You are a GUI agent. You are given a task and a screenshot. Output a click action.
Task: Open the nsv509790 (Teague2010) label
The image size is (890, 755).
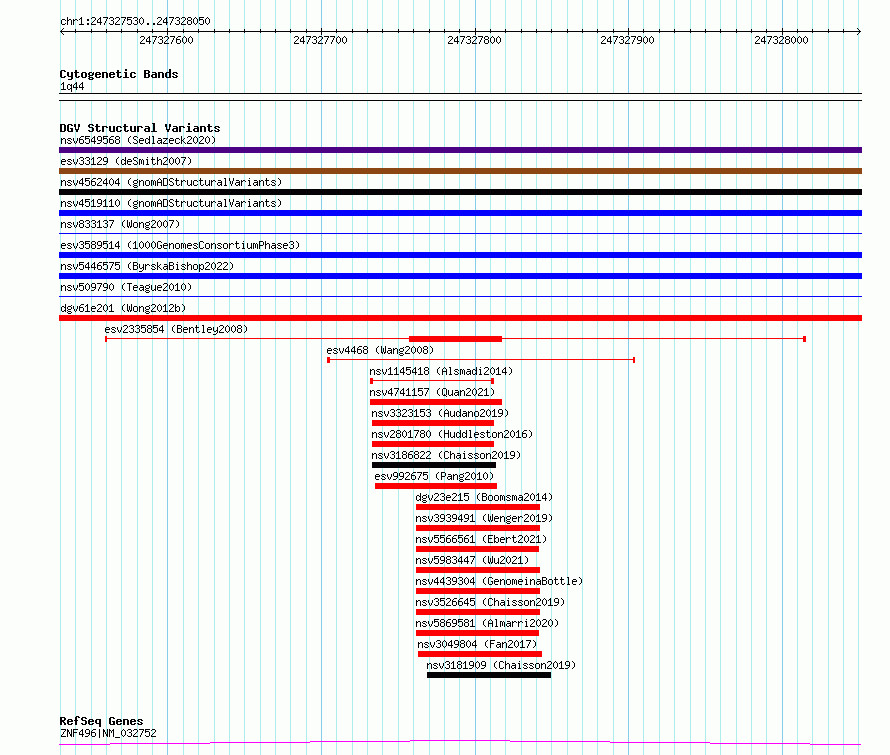coord(126,287)
